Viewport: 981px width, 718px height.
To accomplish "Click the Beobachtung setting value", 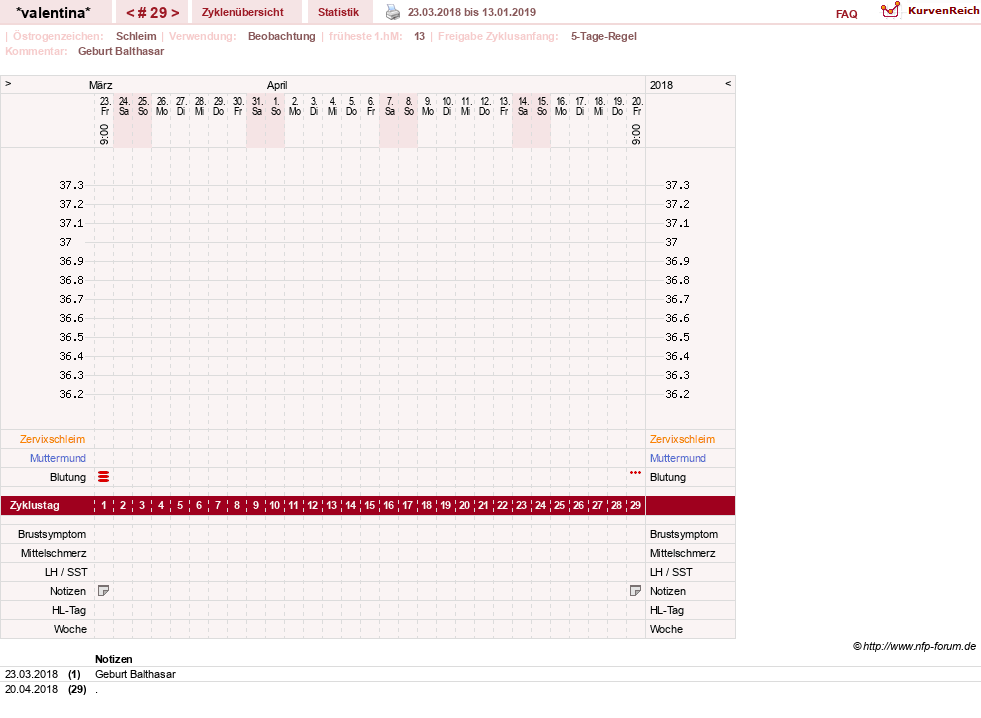I will (282, 36).
